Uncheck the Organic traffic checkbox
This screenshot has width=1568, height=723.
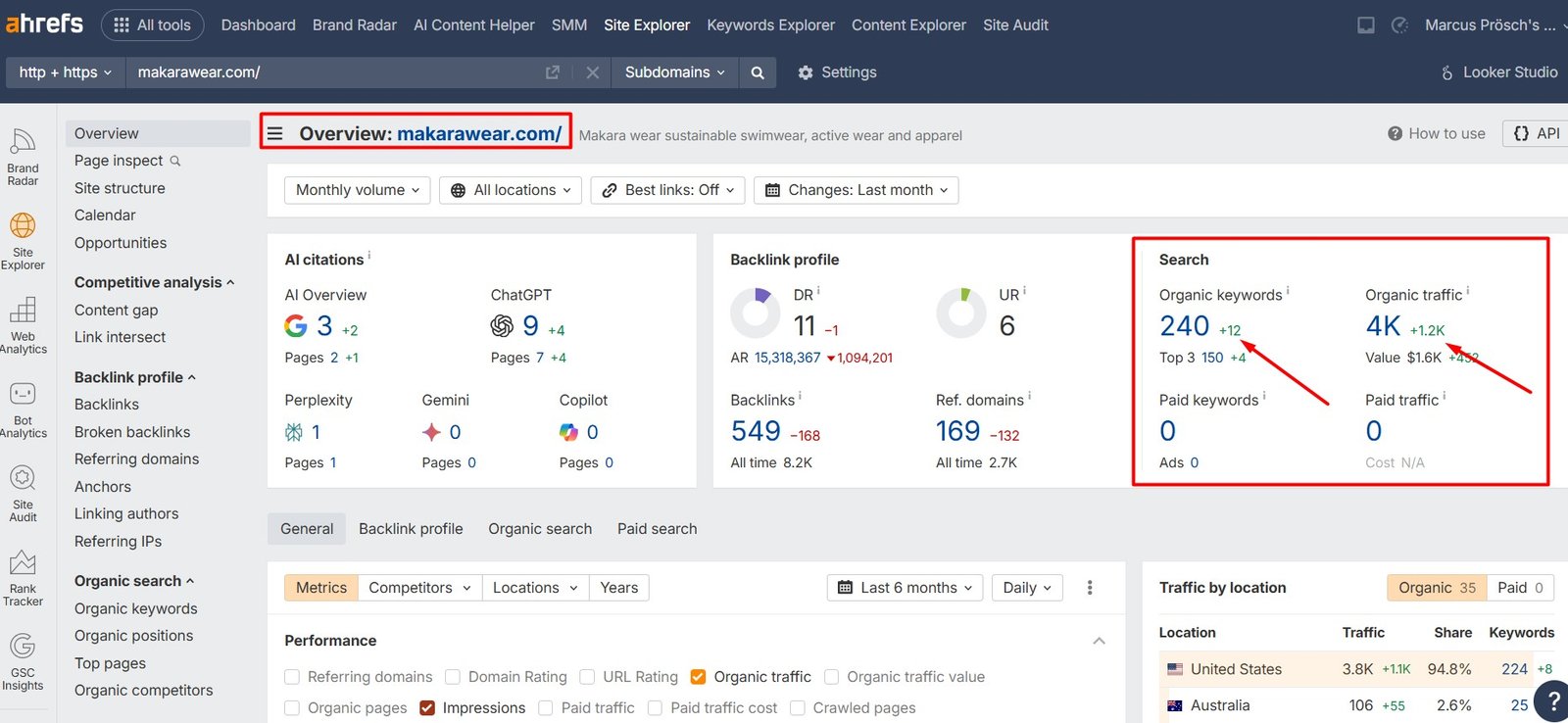pyautogui.click(x=699, y=677)
